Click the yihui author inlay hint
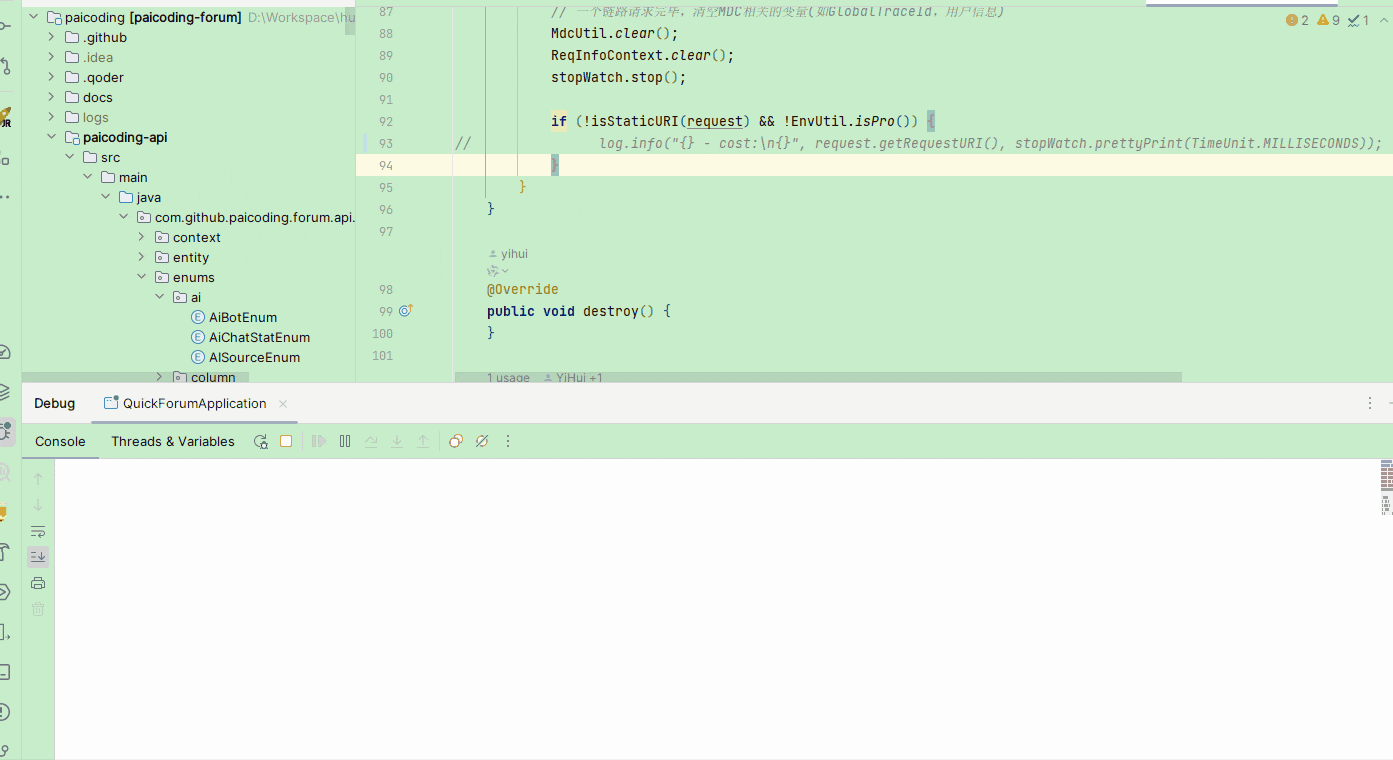Screen dimensions: 1393x760 [x=508, y=254]
